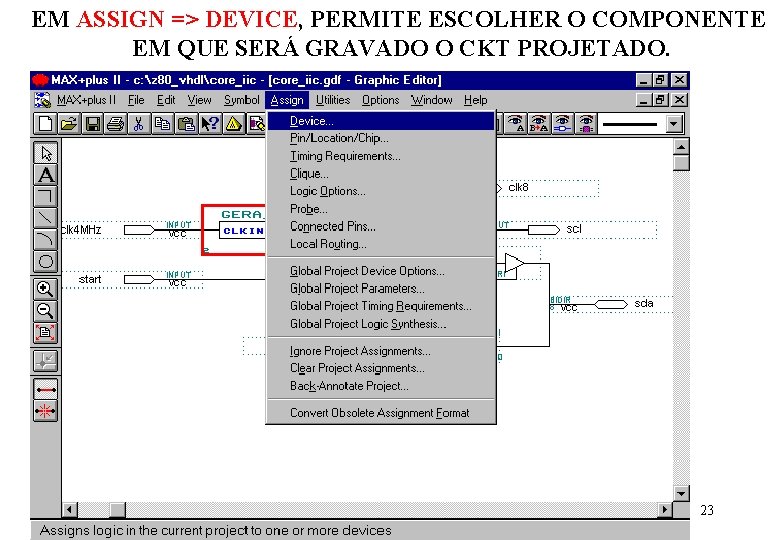This screenshot has width=780, height=540.
Task: Click the yellow warning triangle toolbar icon
Action: [x=233, y=123]
